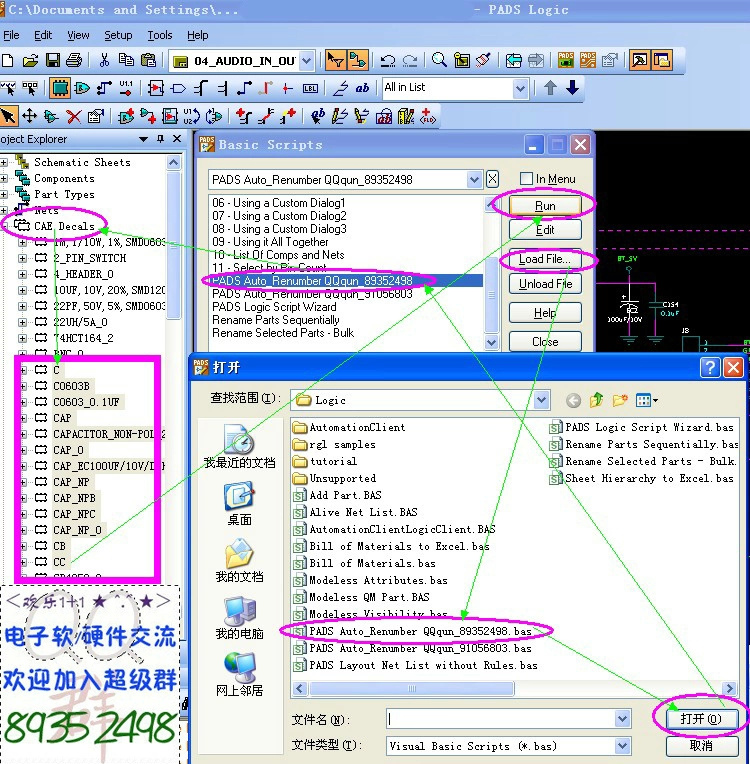Click the Up One Level folder icon
750x764 pixels.
click(596, 401)
